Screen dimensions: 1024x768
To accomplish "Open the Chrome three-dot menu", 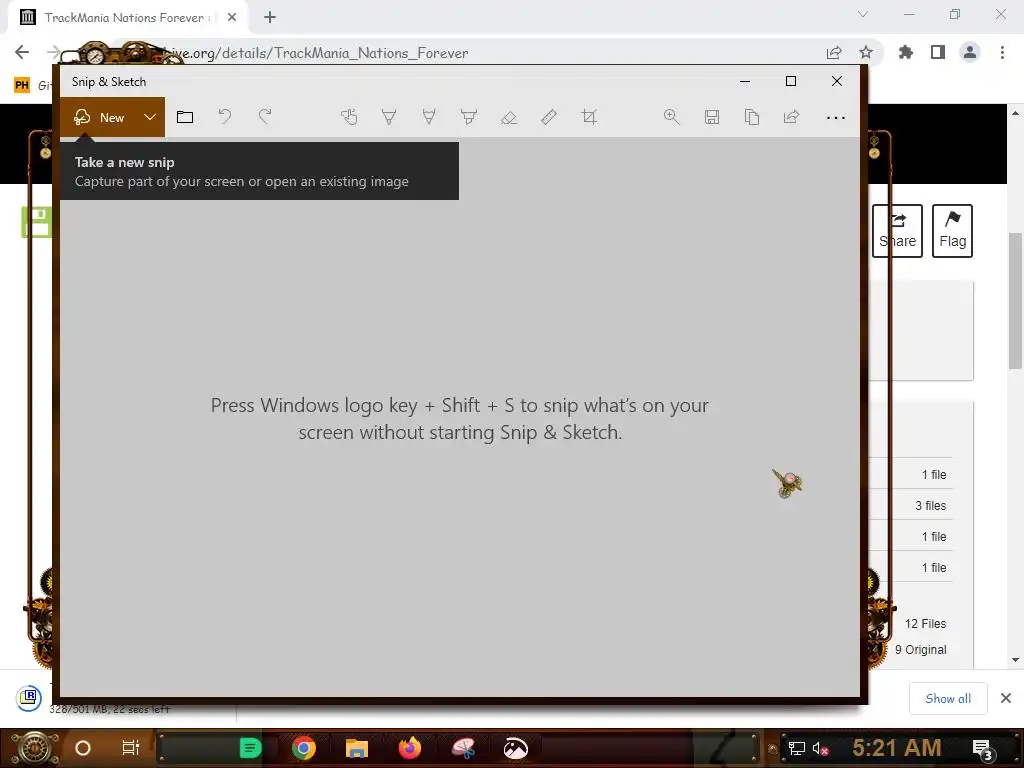I will point(1002,52).
